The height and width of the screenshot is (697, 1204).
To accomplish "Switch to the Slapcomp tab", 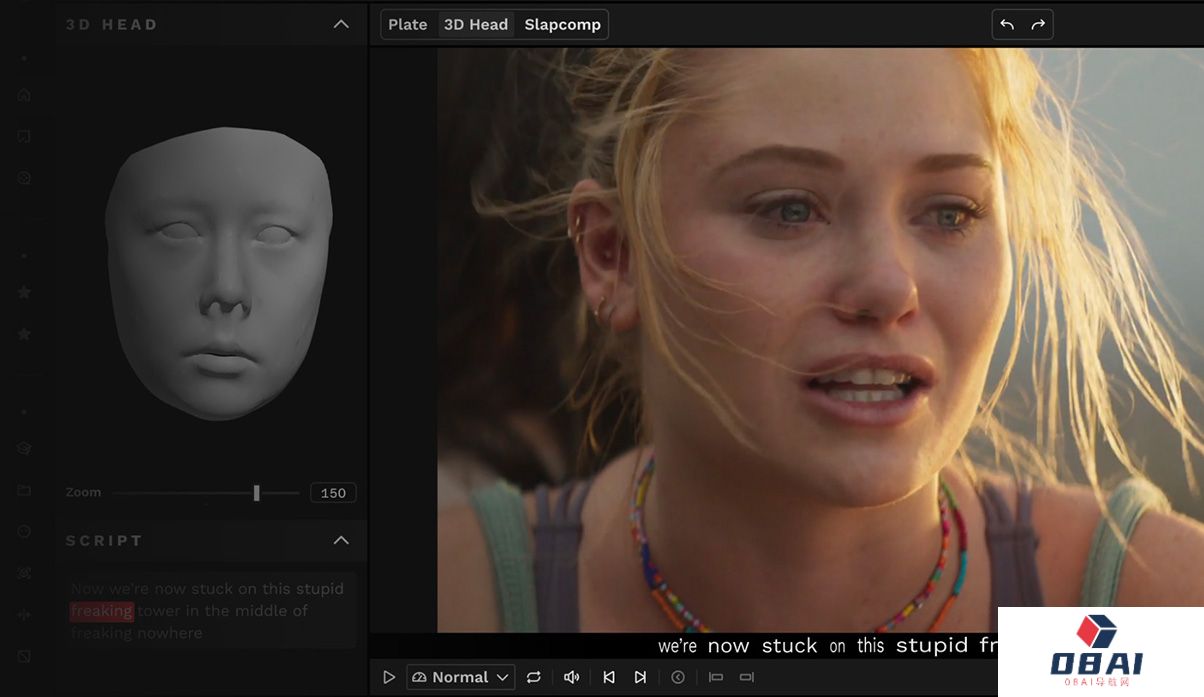I will pos(562,25).
